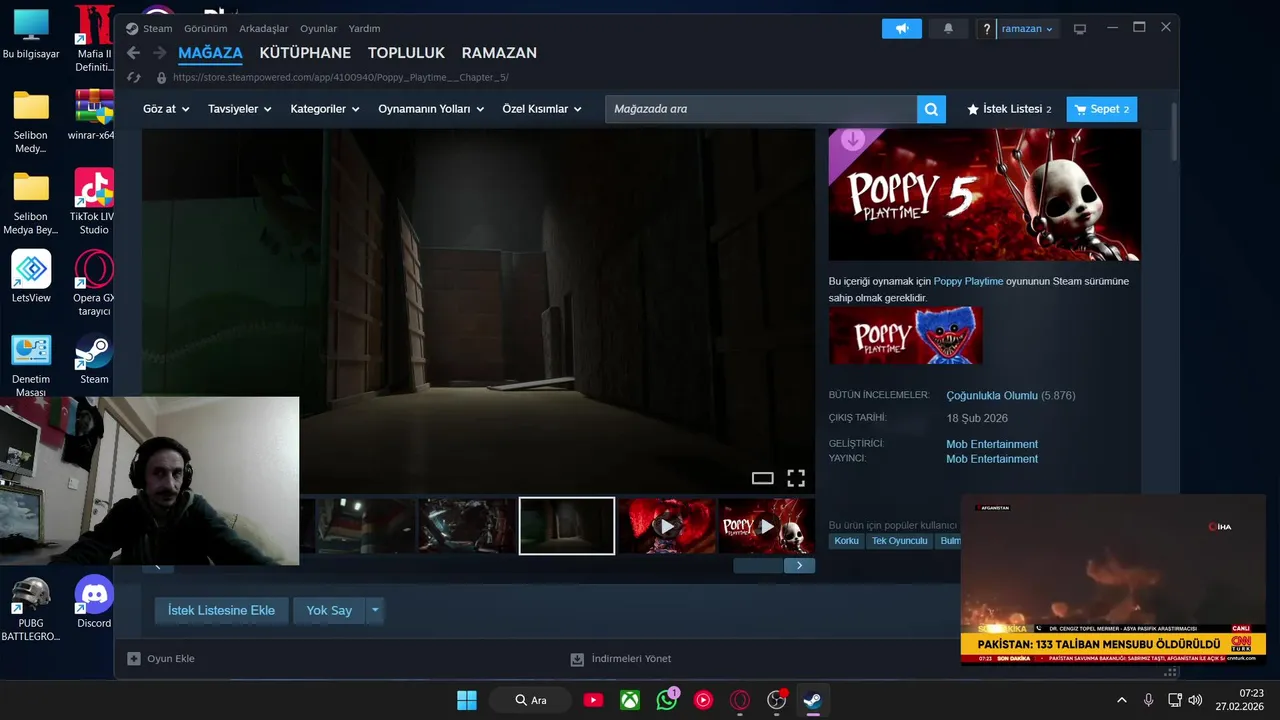Click the magnifier search button in the store
1280x720 pixels.
[x=931, y=109]
